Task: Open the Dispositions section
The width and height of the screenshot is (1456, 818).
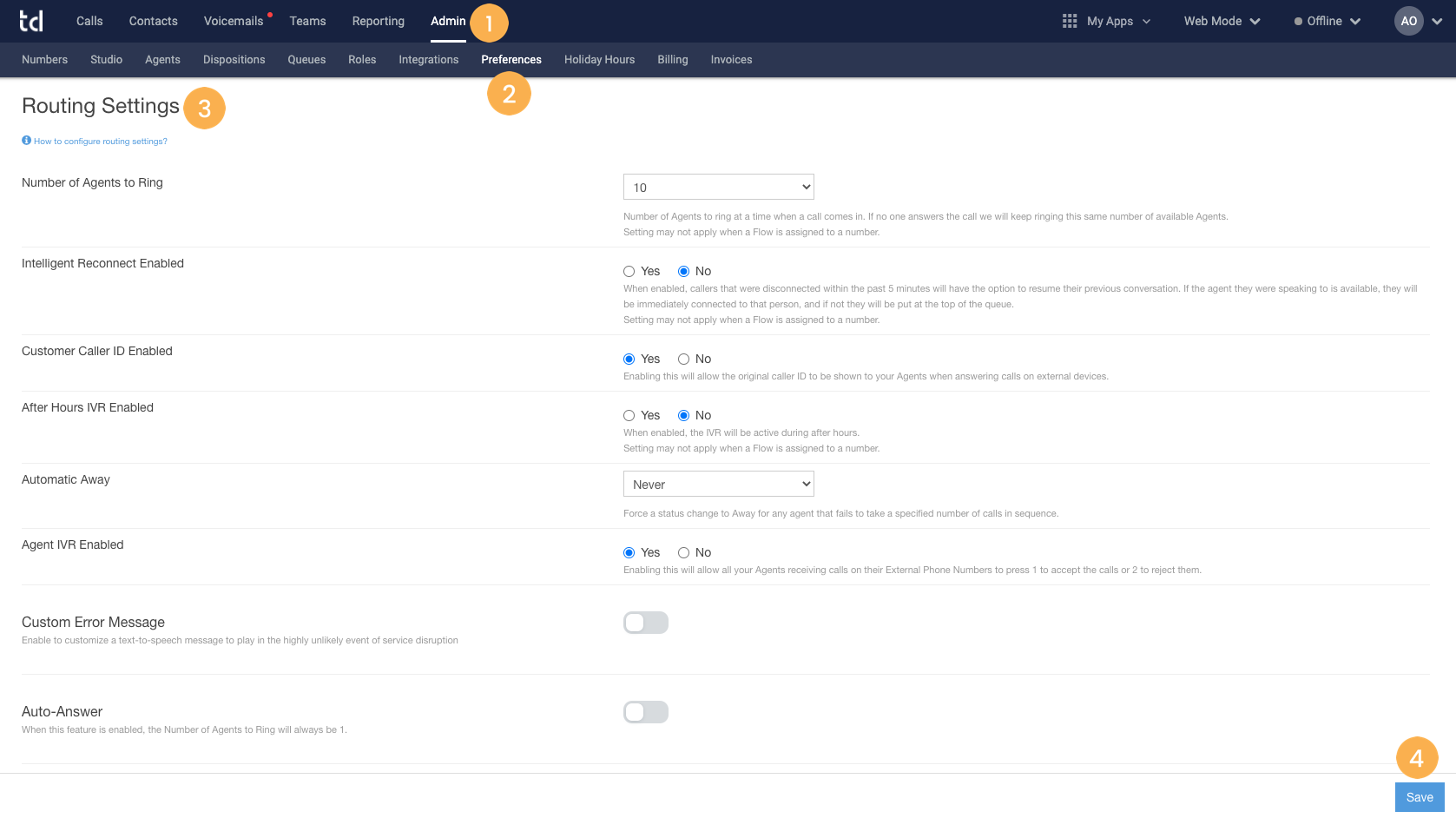Action: coord(234,60)
